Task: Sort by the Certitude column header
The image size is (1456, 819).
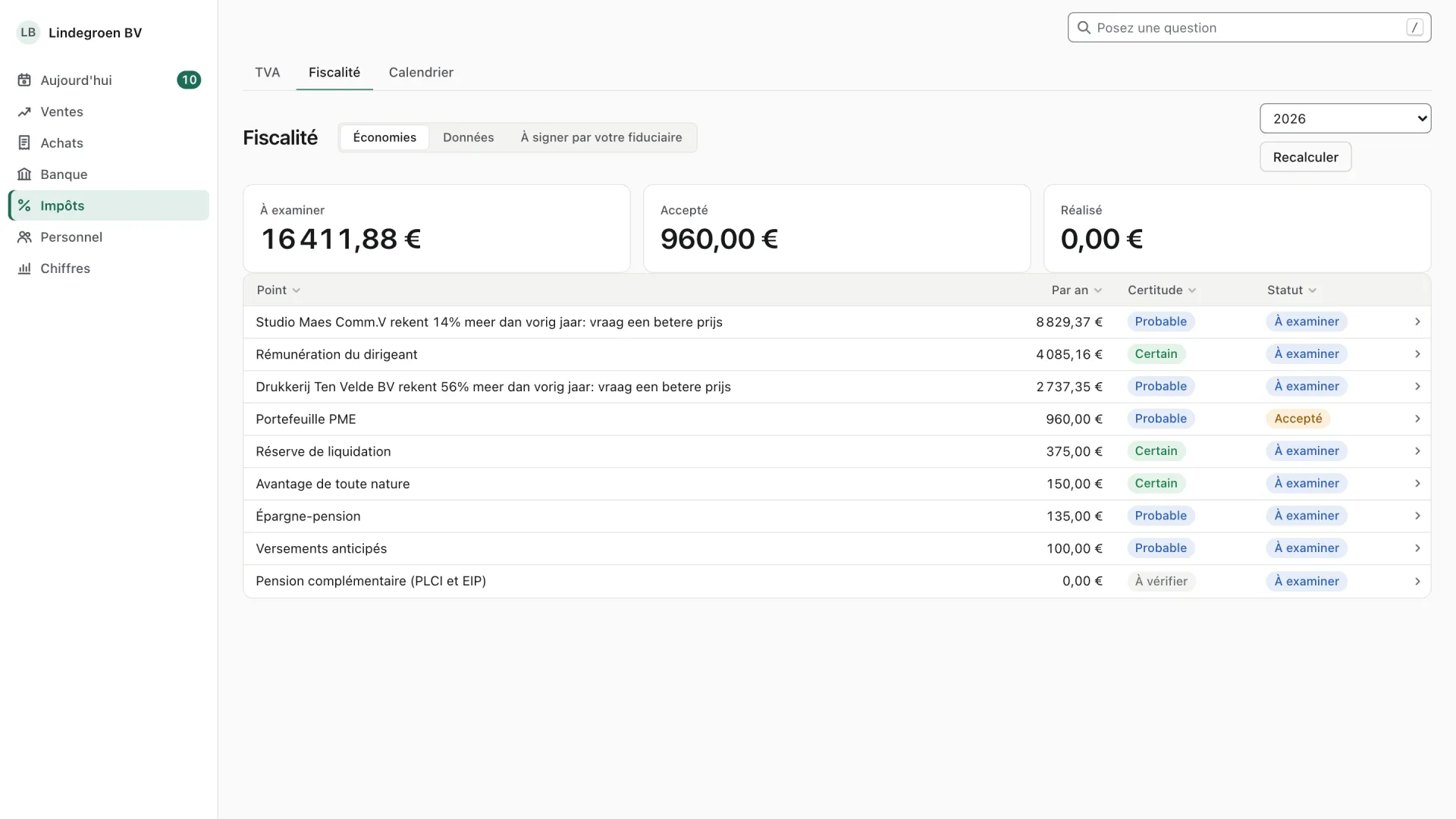Action: (1161, 290)
